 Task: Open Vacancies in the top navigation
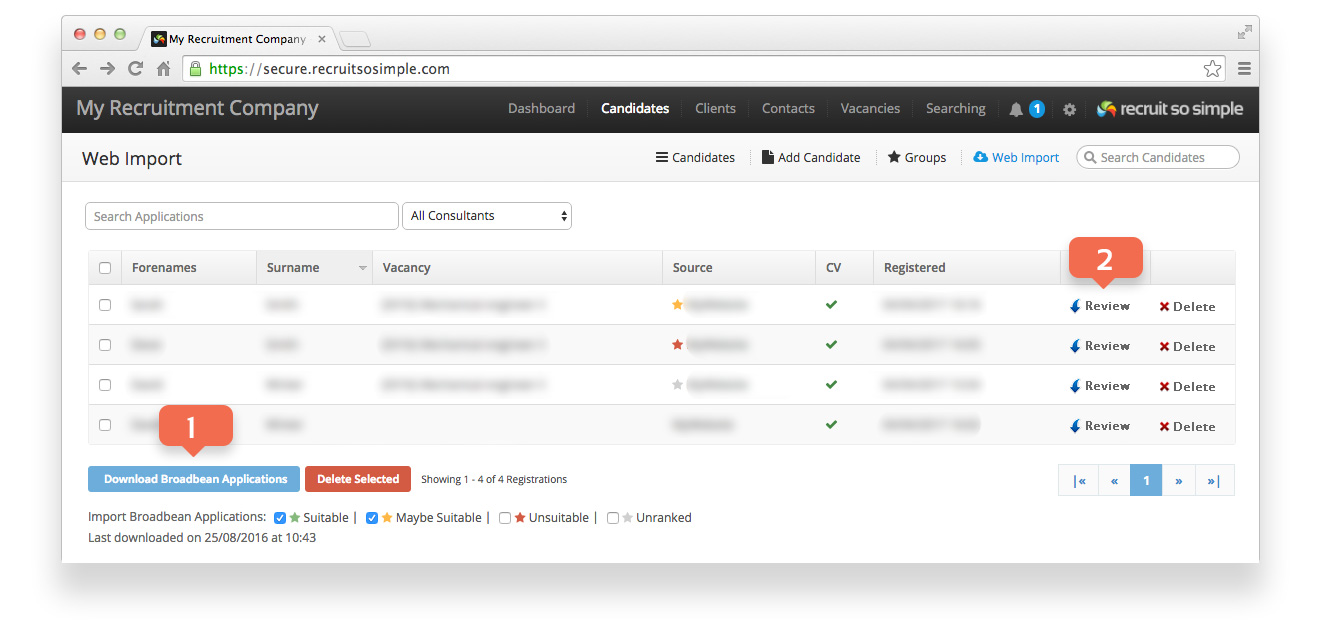coord(870,109)
